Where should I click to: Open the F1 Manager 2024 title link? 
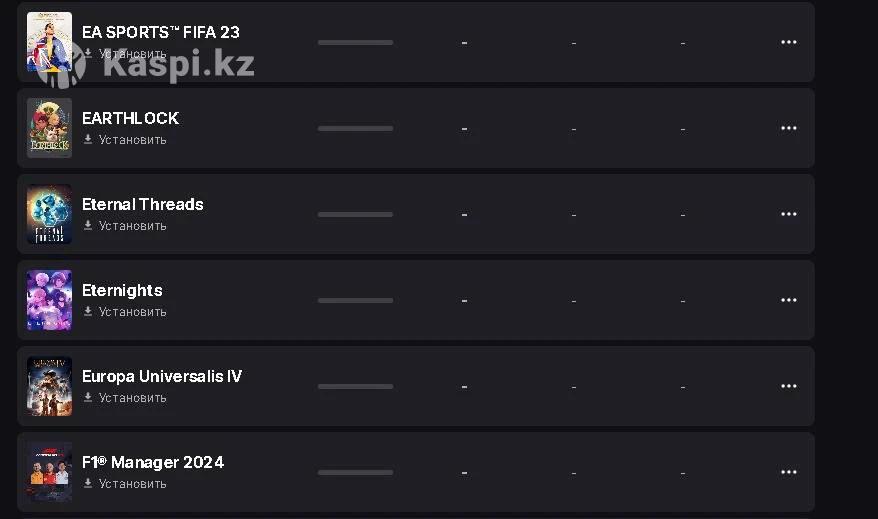click(153, 462)
